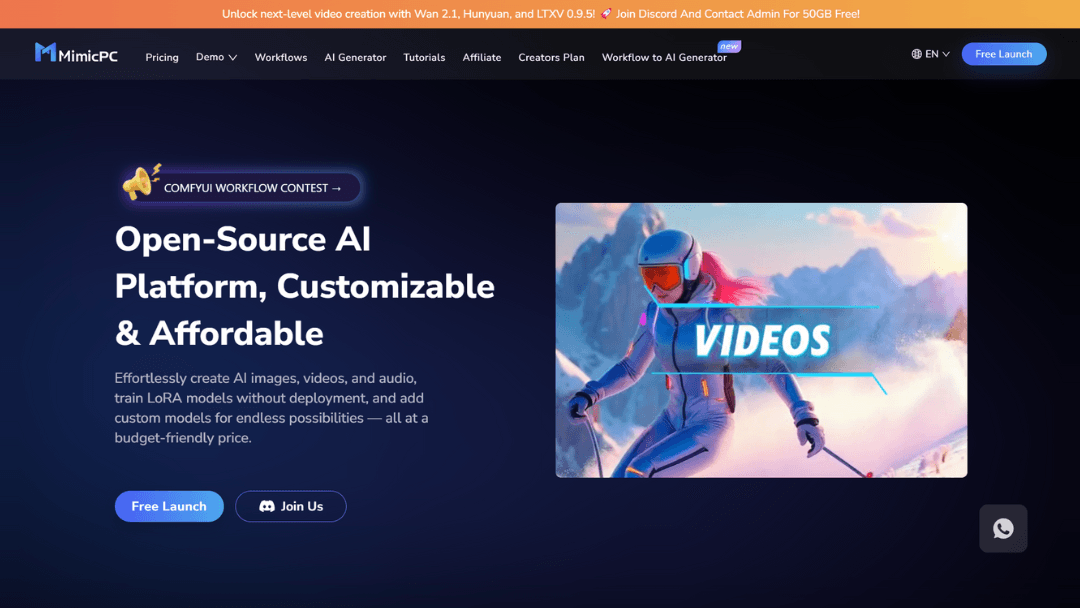Open the Tutorials nav link
1080x608 pixels.
tap(424, 57)
